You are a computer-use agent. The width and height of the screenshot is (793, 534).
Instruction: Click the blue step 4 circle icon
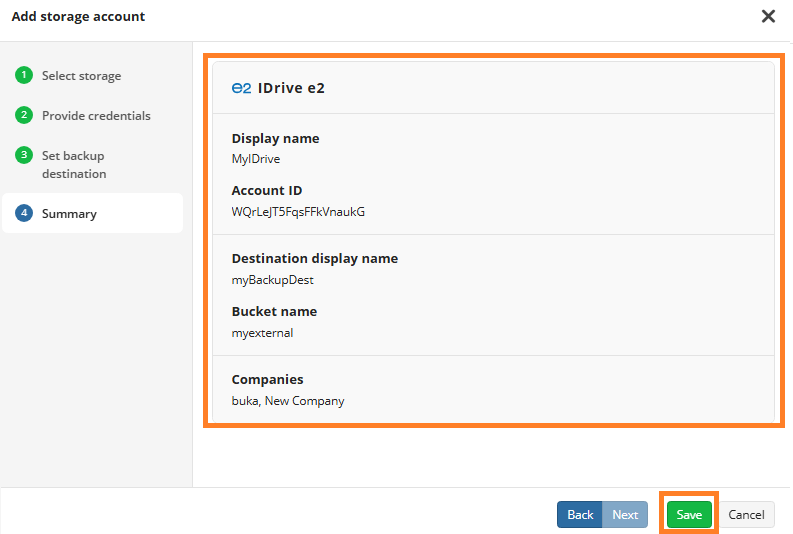(24, 213)
